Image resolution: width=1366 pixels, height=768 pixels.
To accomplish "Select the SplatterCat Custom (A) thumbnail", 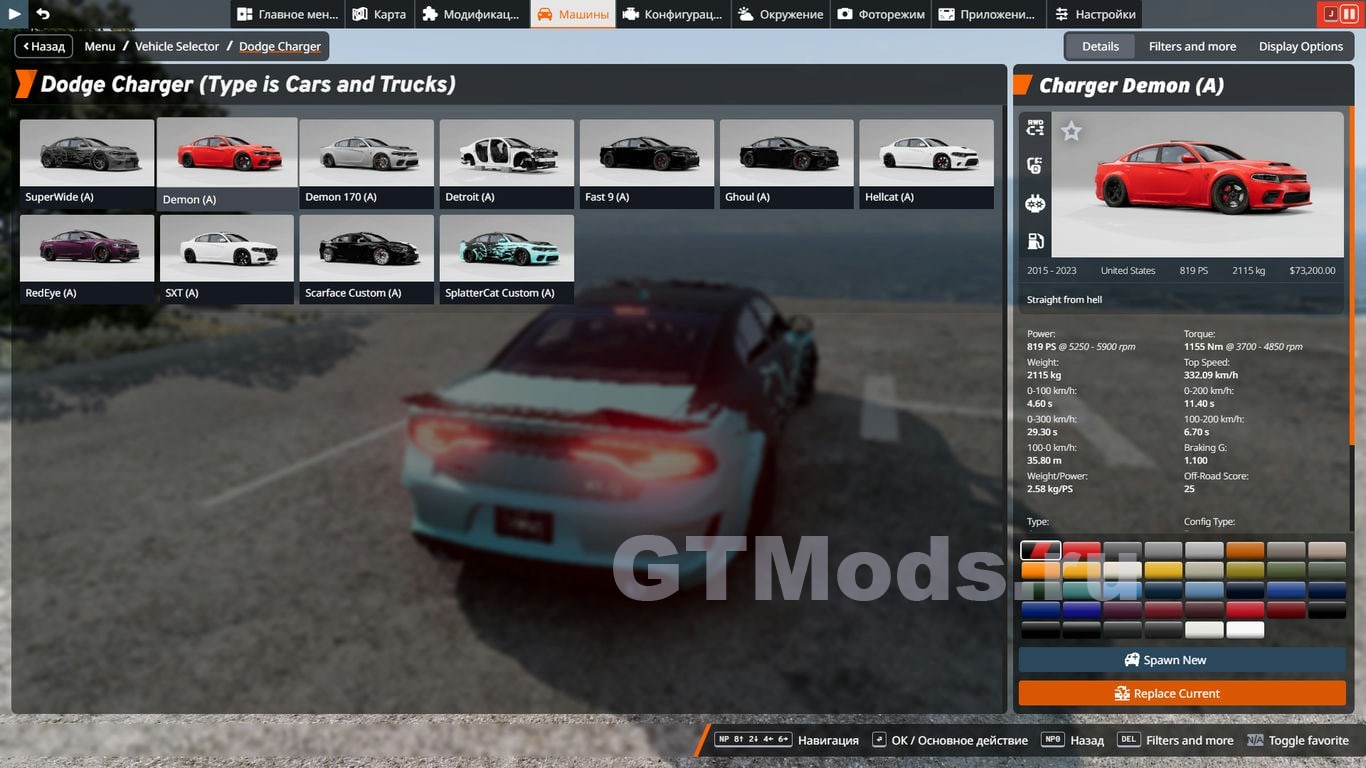I will point(507,259).
